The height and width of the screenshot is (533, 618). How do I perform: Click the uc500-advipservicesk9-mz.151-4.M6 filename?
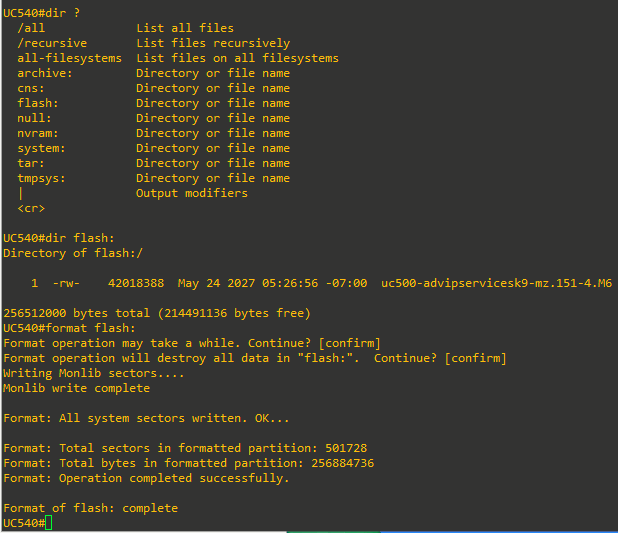[496, 283]
